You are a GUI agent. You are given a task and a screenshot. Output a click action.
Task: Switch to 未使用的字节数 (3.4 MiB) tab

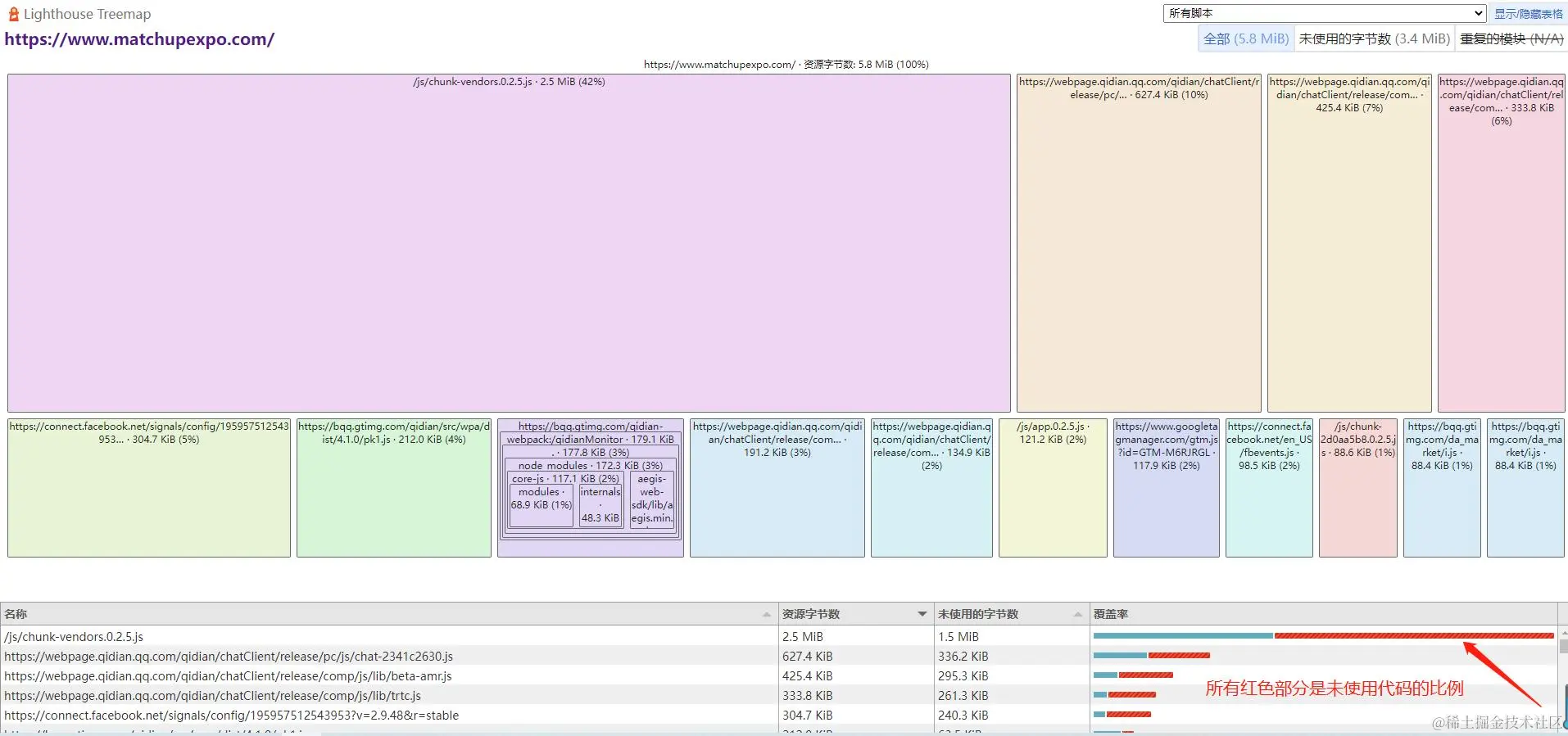tap(1374, 38)
